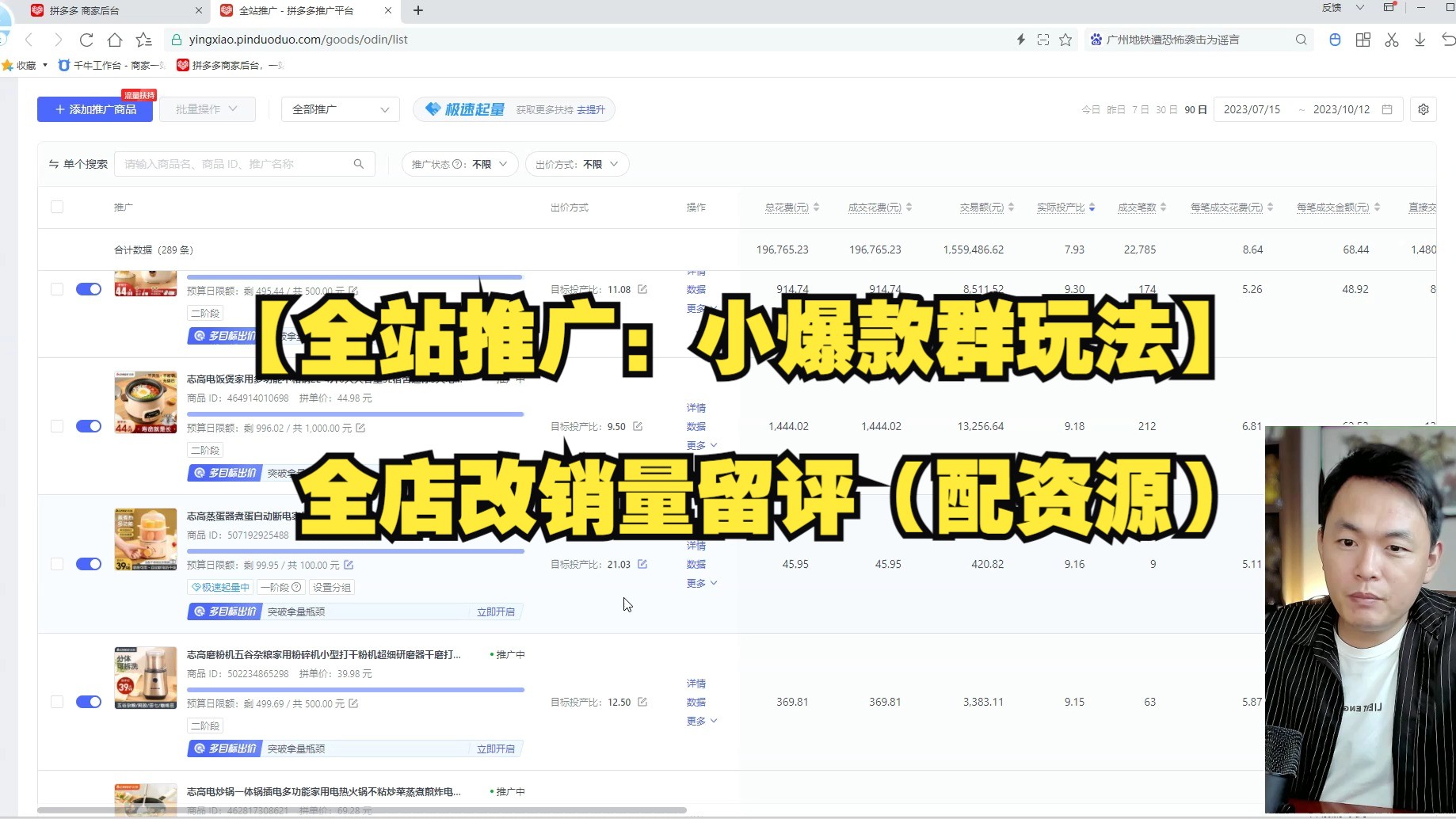This screenshot has width=1456, height=819.
Task: Click the forward navigation arrow
Action: 58,40
